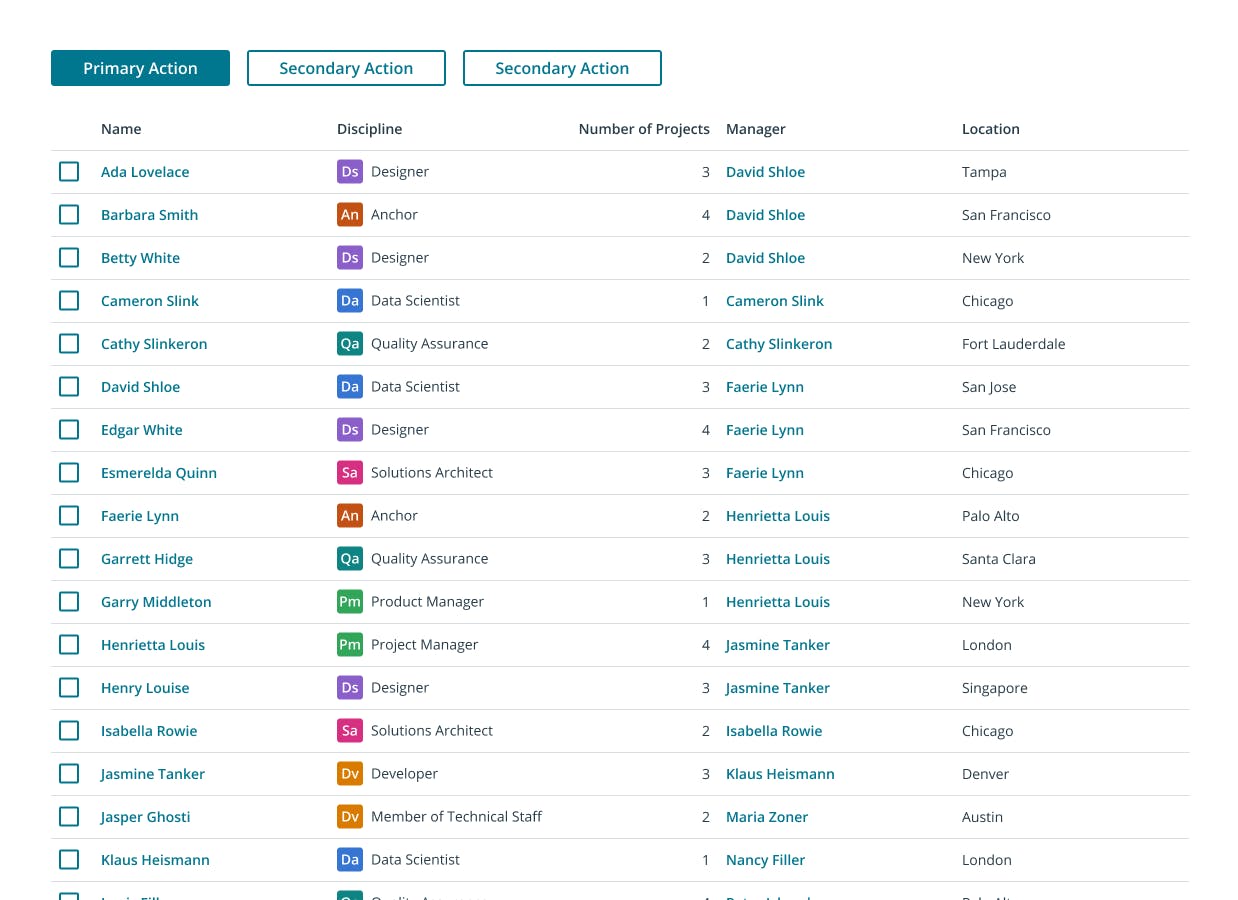Open Betty White's name link
This screenshot has height=900, width=1238.
tap(140, 258)
